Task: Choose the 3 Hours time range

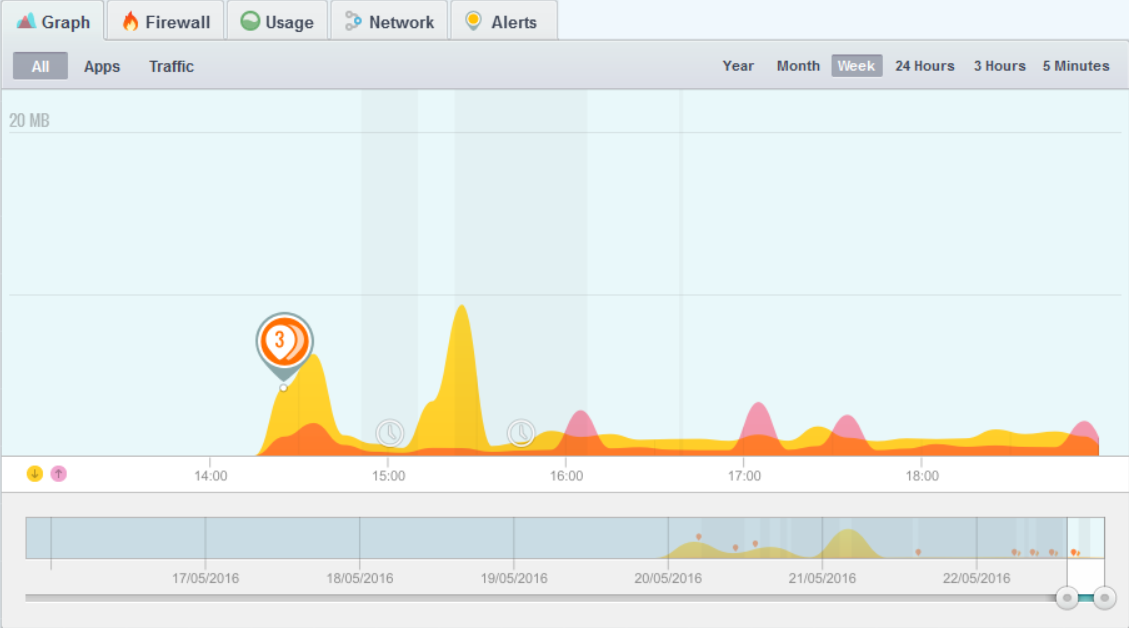Action: click(x=999, y=66)
